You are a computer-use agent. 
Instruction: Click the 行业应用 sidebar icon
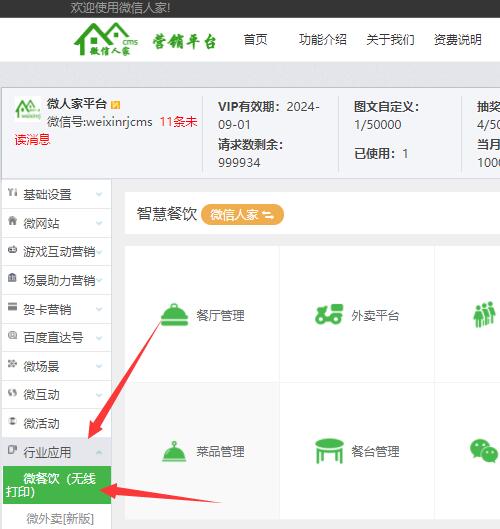[12, 450]
